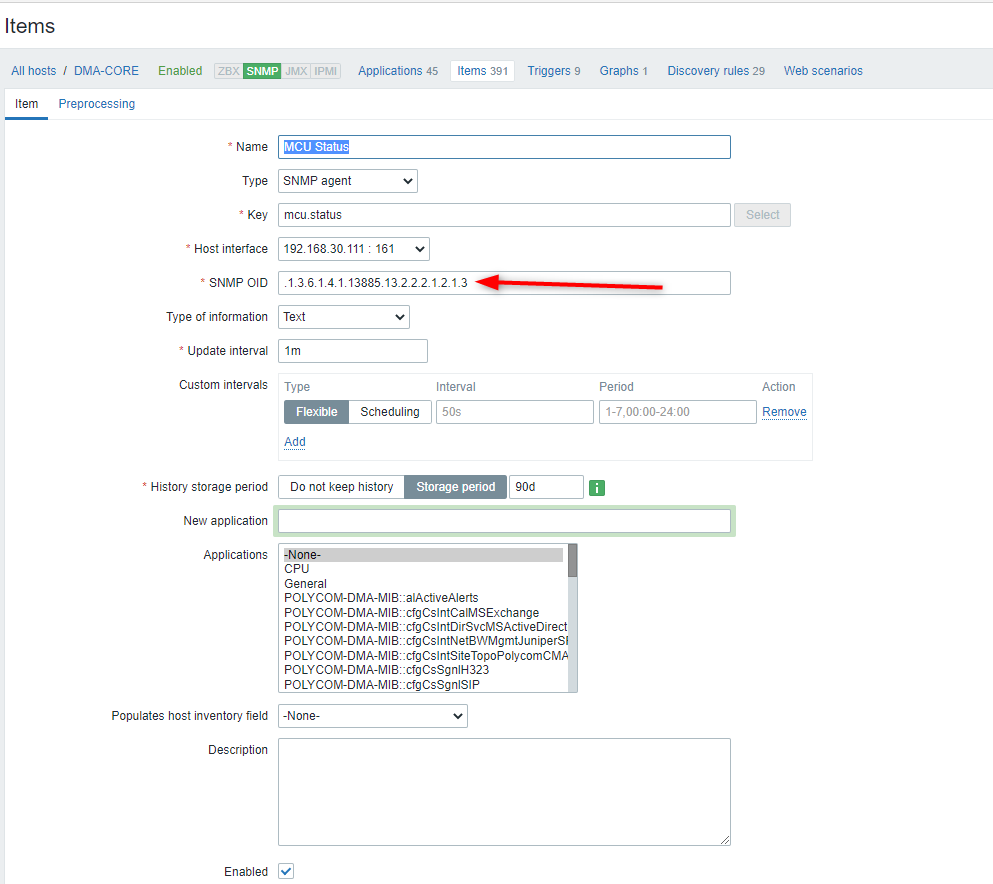This screenshot has width=993, height=884.
Task: Select POLYCOM-DMA-MIB::cfgCsSgnlH323 application
Action: [423, 670]
